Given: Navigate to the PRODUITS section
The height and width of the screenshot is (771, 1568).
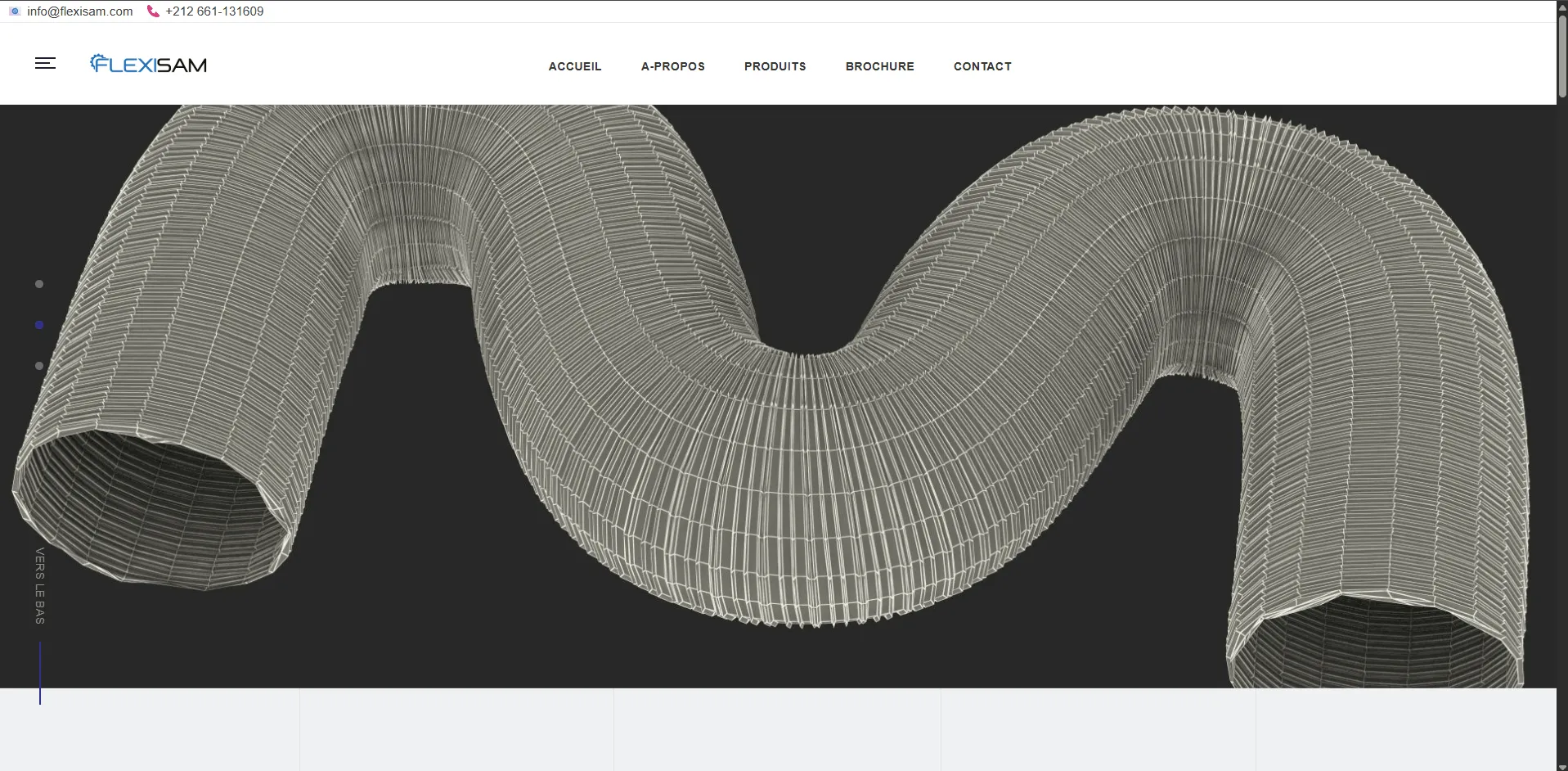Looking at the screenshot, I should pos(775,66).
